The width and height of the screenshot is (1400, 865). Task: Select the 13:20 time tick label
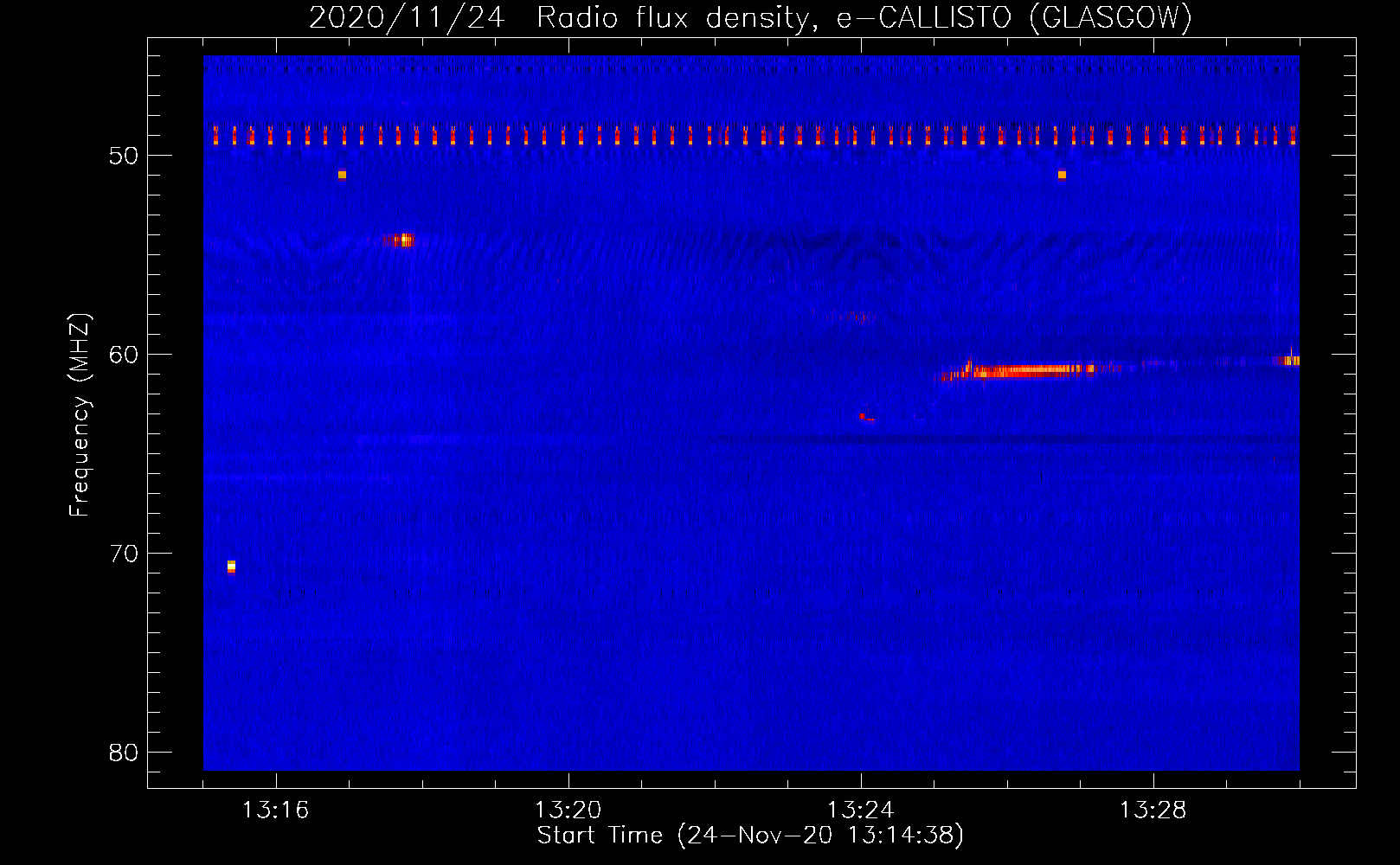568,811
